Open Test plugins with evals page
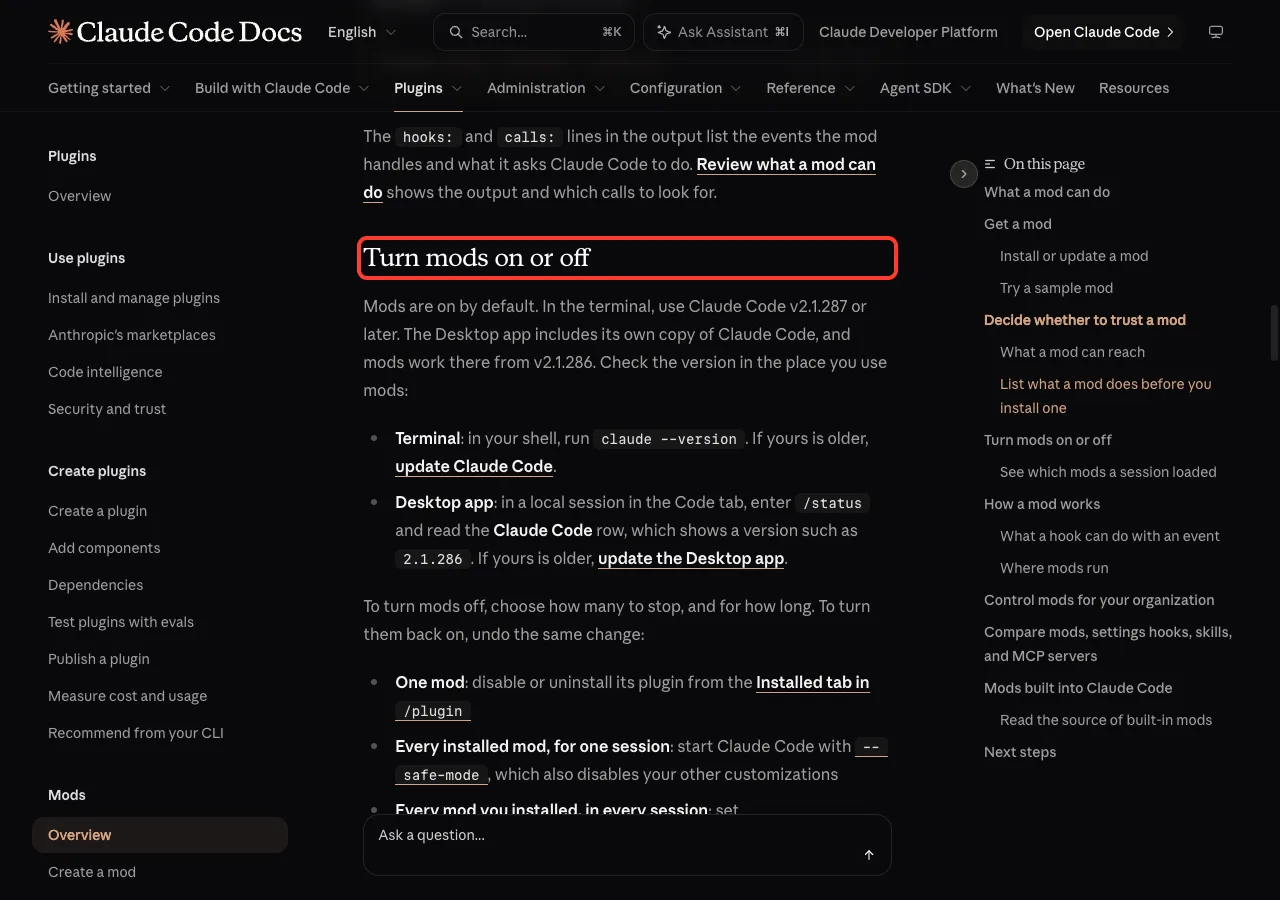Viewport: 1280px width, 900px height. click(x=121, y=622)
